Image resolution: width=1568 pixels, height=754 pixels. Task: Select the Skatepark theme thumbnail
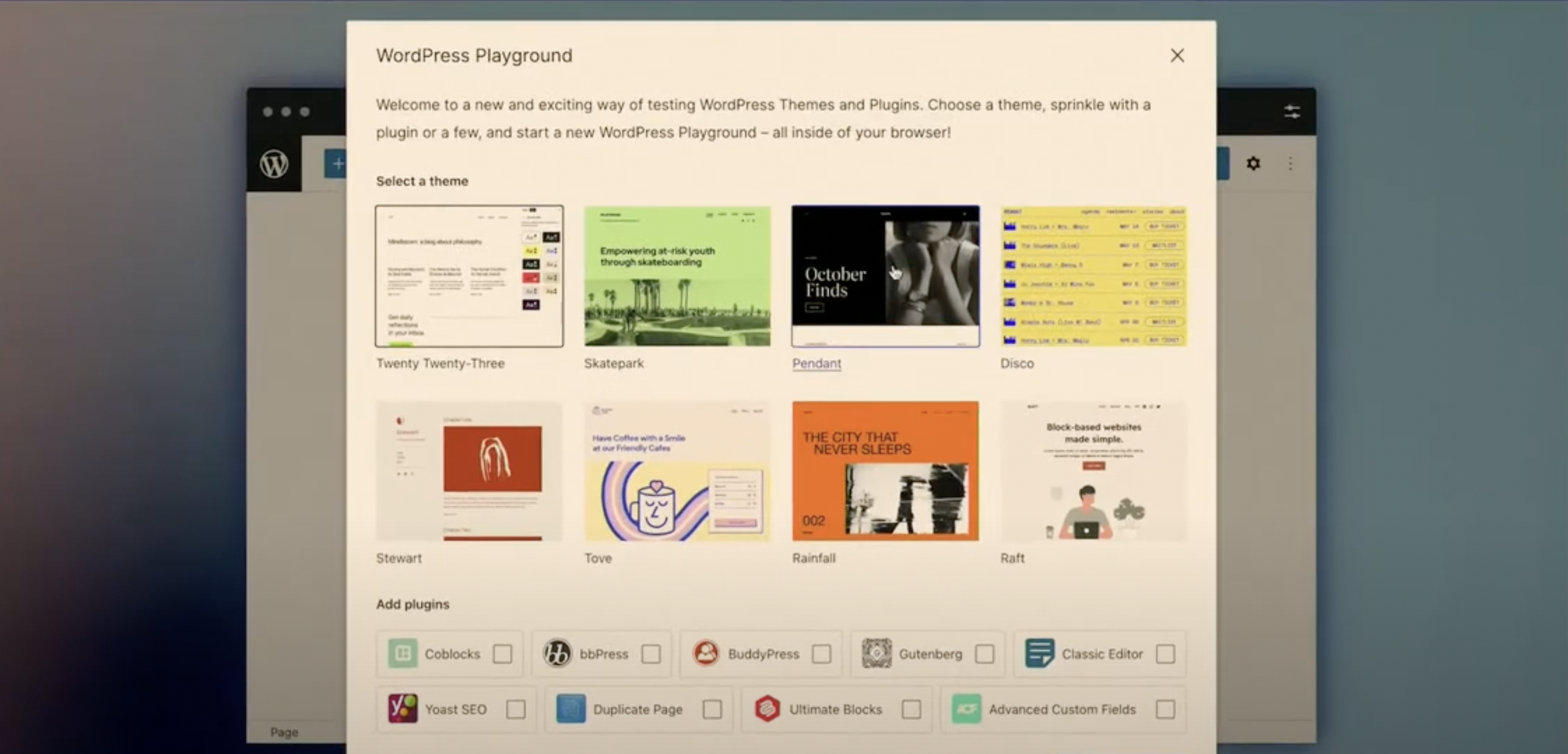coord(677,276)
